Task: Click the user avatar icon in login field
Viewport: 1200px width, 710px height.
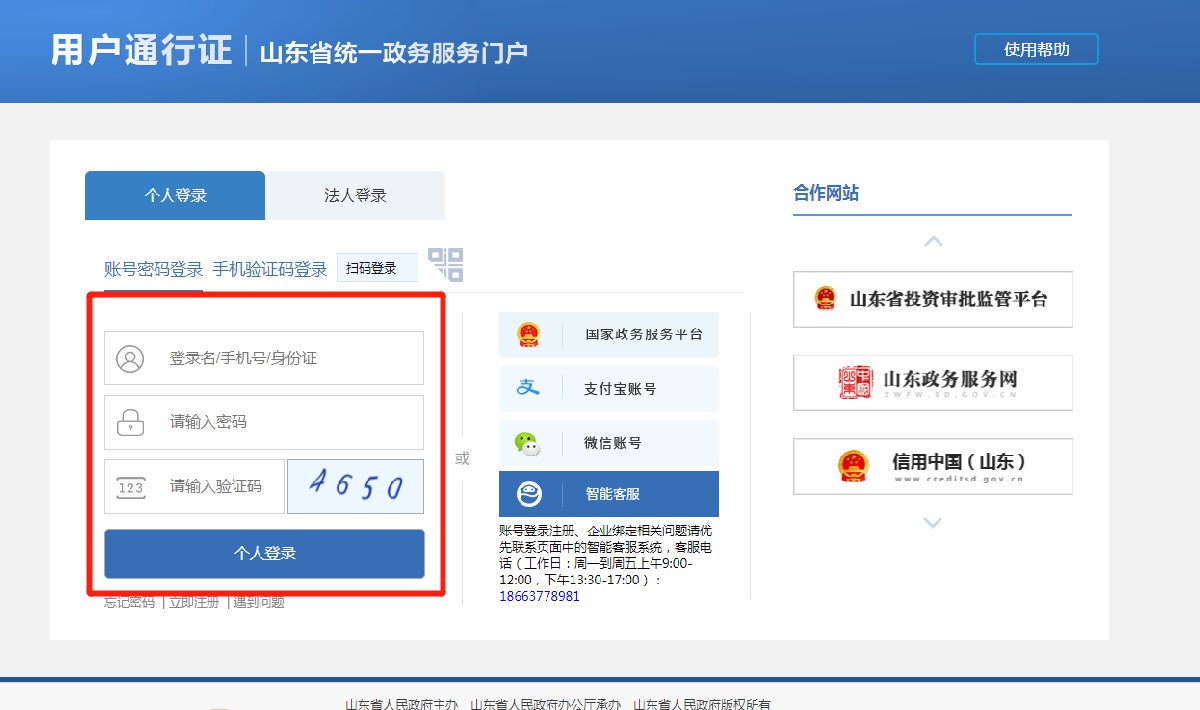Action: pyautogui.click(x=130, y=358)
